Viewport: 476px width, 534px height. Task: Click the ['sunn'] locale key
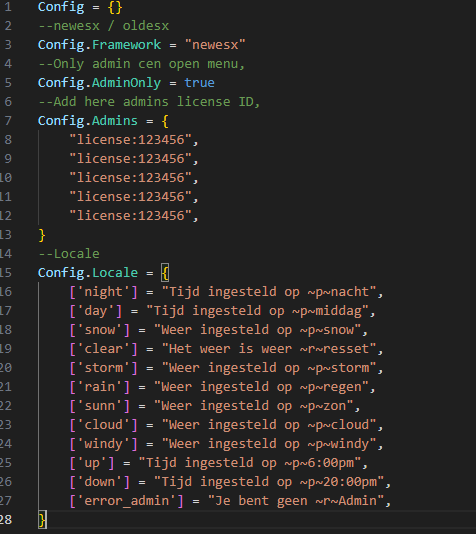(x=100, y=406)
